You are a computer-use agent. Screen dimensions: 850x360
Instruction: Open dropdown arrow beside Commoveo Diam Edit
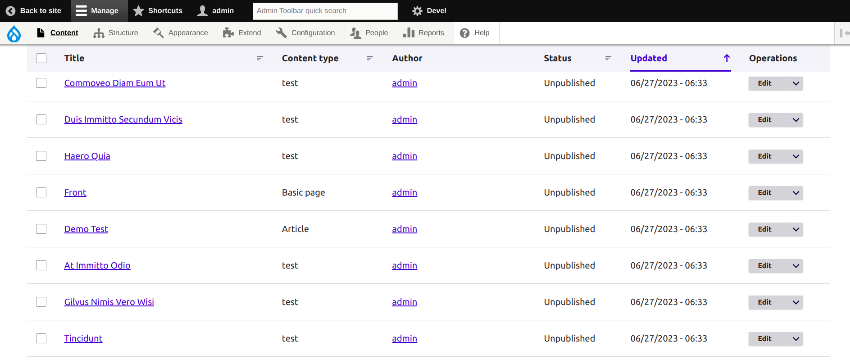[796, 83]
